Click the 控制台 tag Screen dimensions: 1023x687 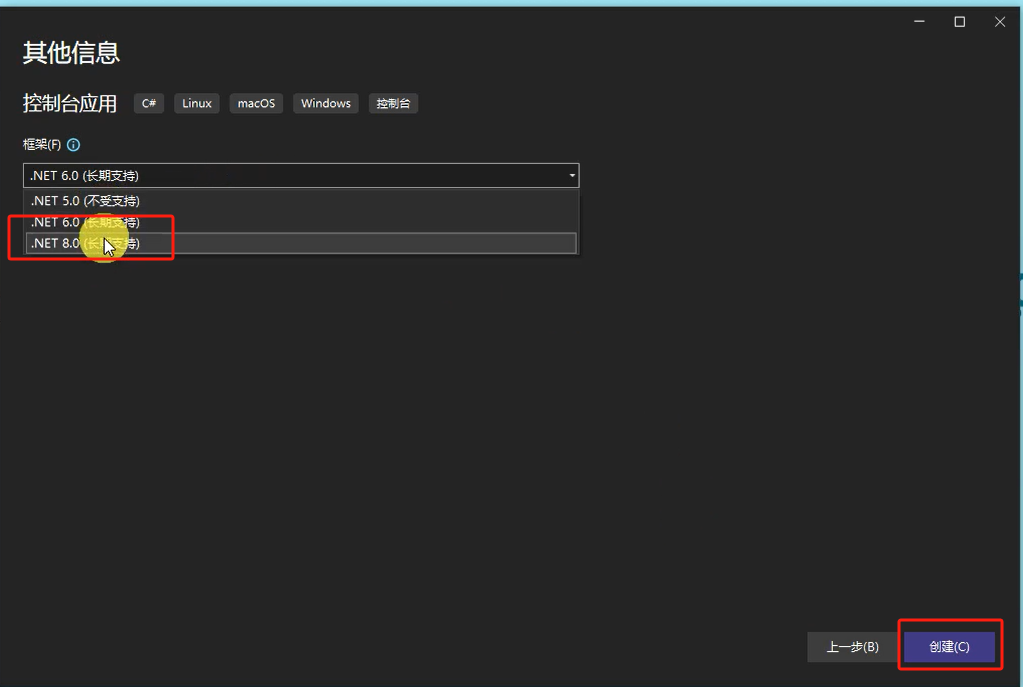pos(393,103)
